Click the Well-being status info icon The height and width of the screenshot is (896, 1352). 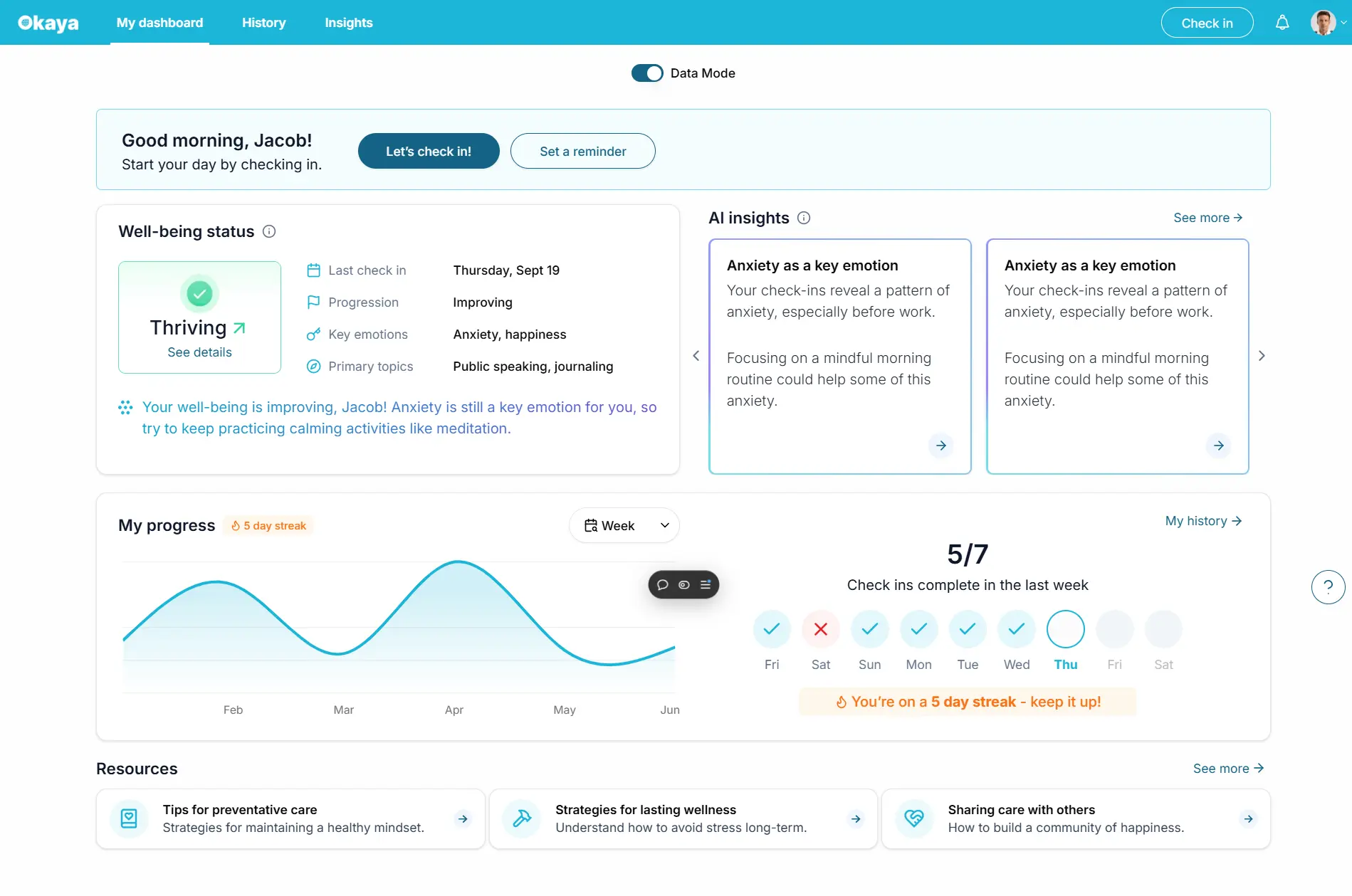coord(269,231)
